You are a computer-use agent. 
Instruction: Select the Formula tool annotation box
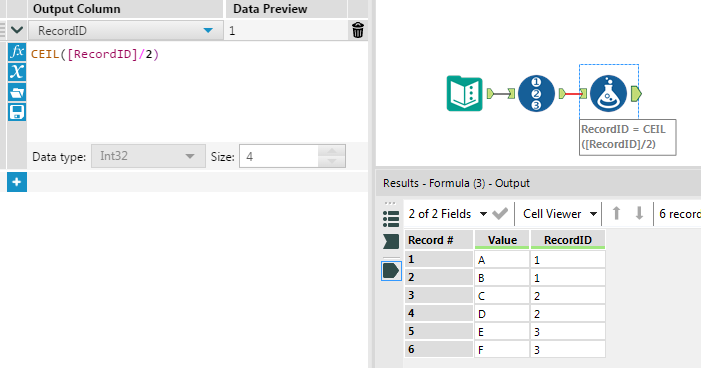click(627, 137)
